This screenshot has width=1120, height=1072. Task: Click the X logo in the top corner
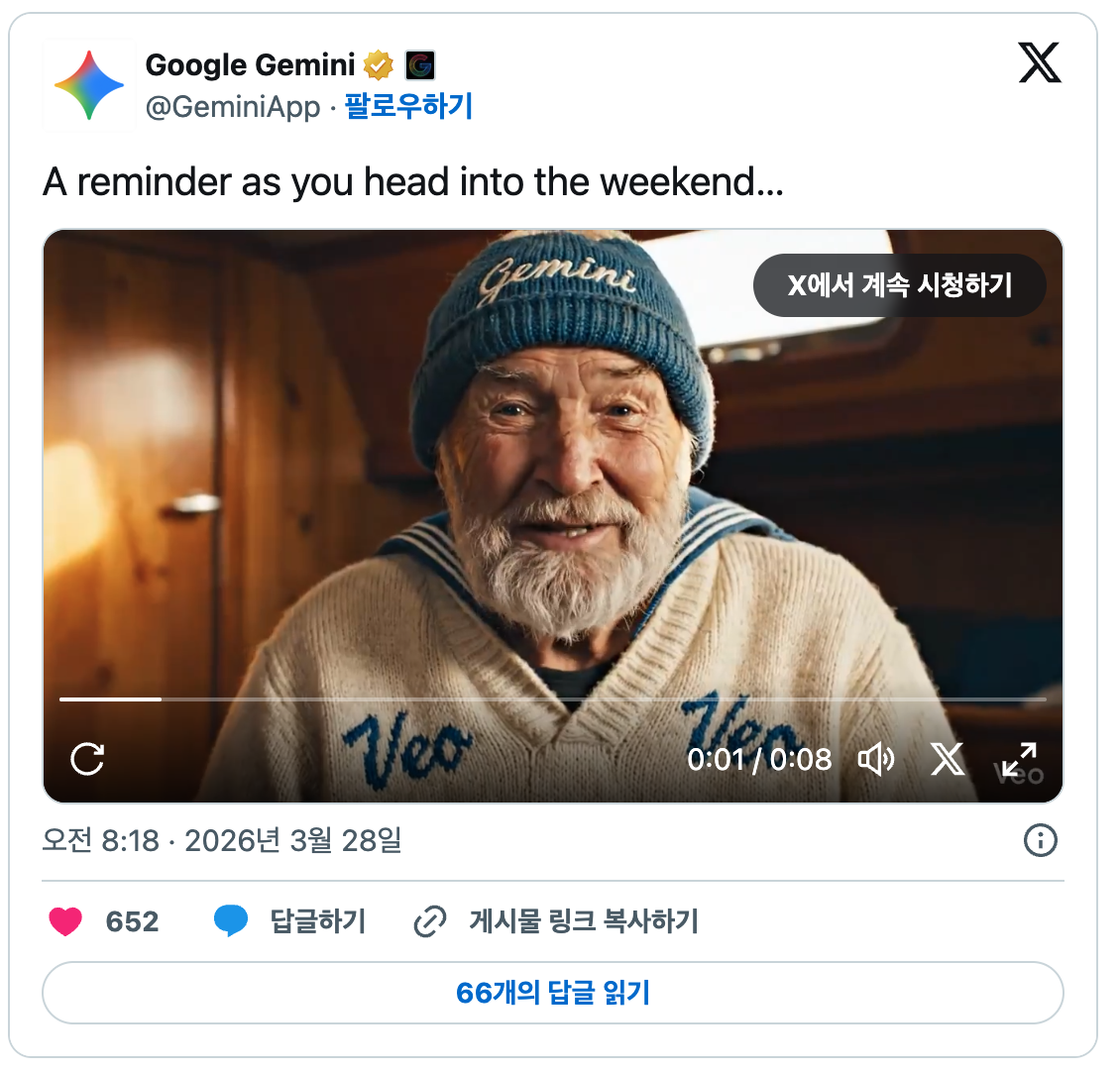tap(1040, 62)
